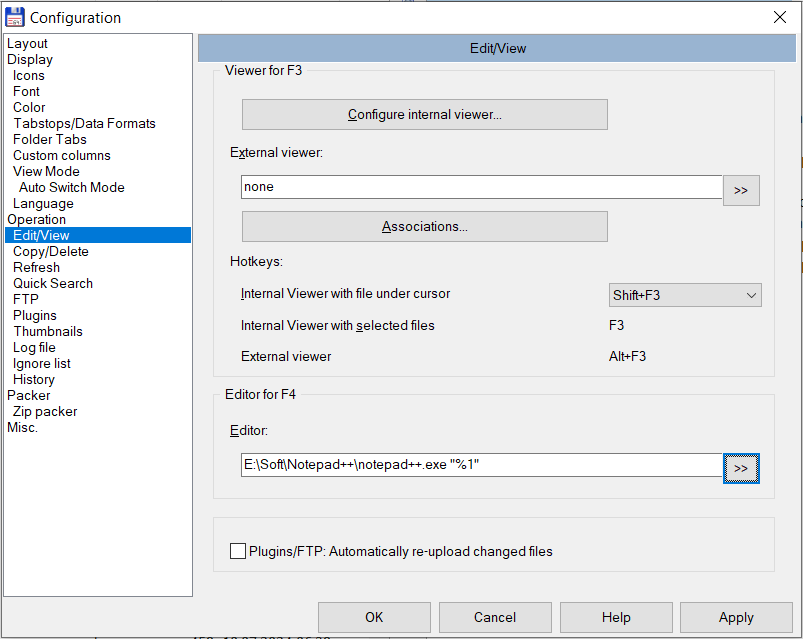
Task: Click the >> button beside Editor field
Action: 741,468
